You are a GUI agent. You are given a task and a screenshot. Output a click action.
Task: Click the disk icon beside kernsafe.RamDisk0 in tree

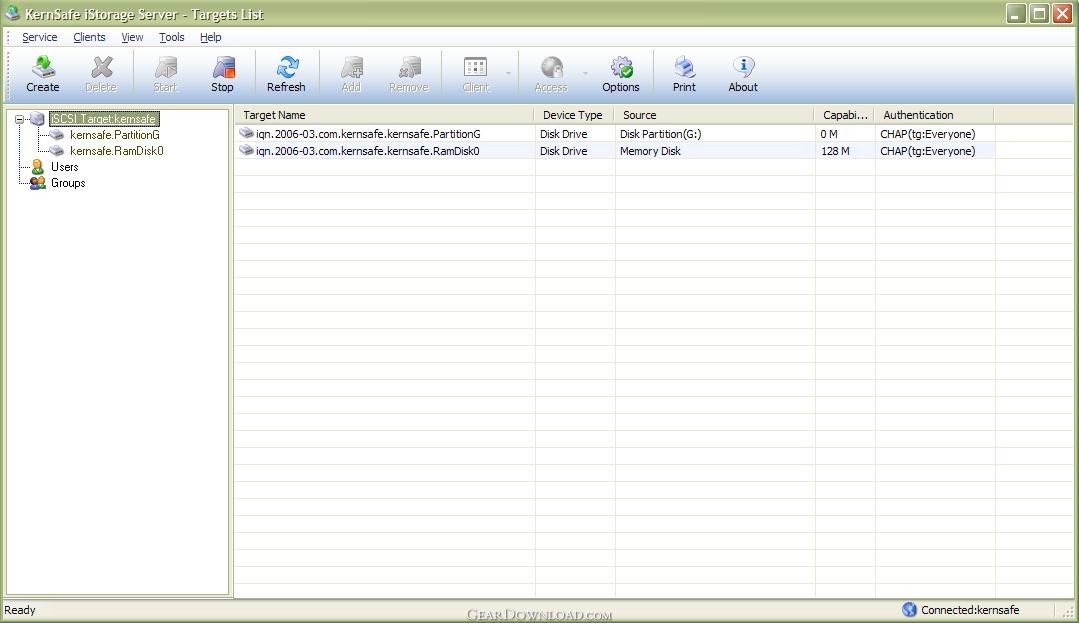(x=56, y=151)
